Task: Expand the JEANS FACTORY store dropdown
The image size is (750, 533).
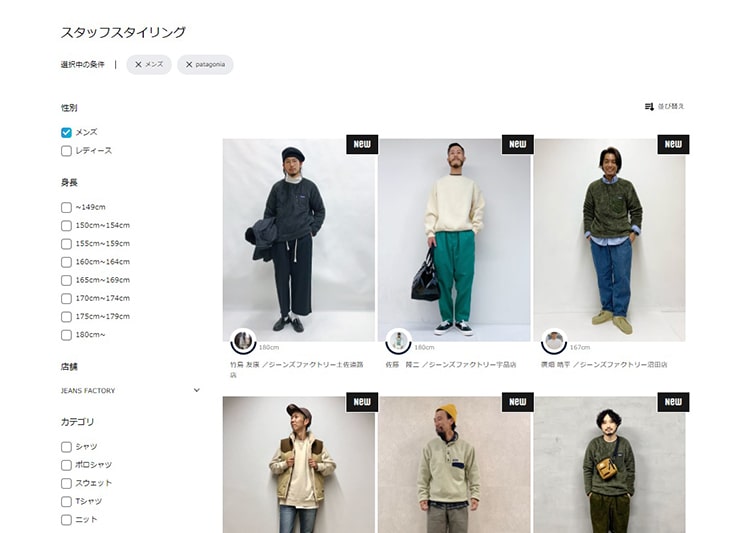Action: [x=130, y=390]
